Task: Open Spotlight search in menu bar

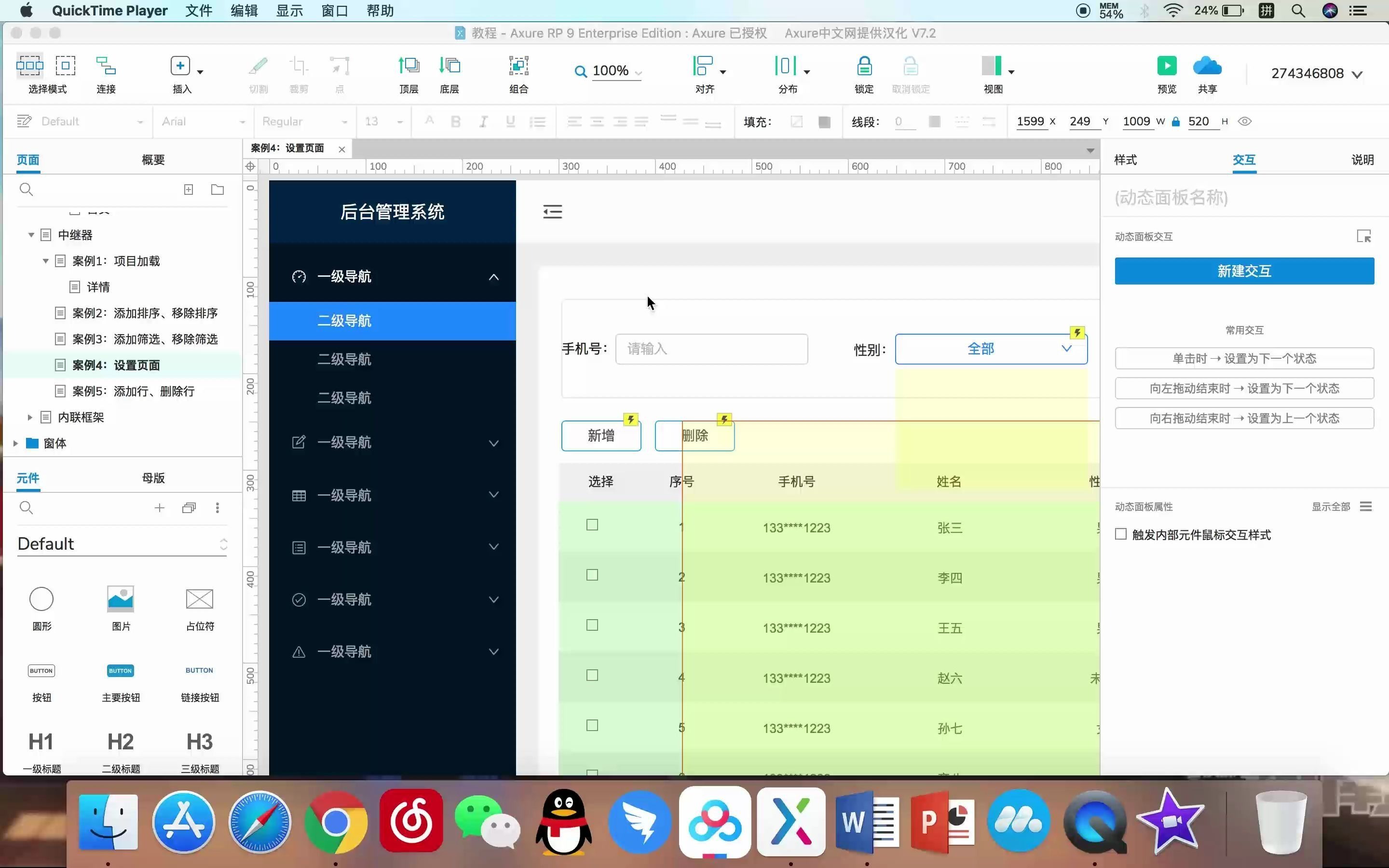Action: (x=1298, y=10)
